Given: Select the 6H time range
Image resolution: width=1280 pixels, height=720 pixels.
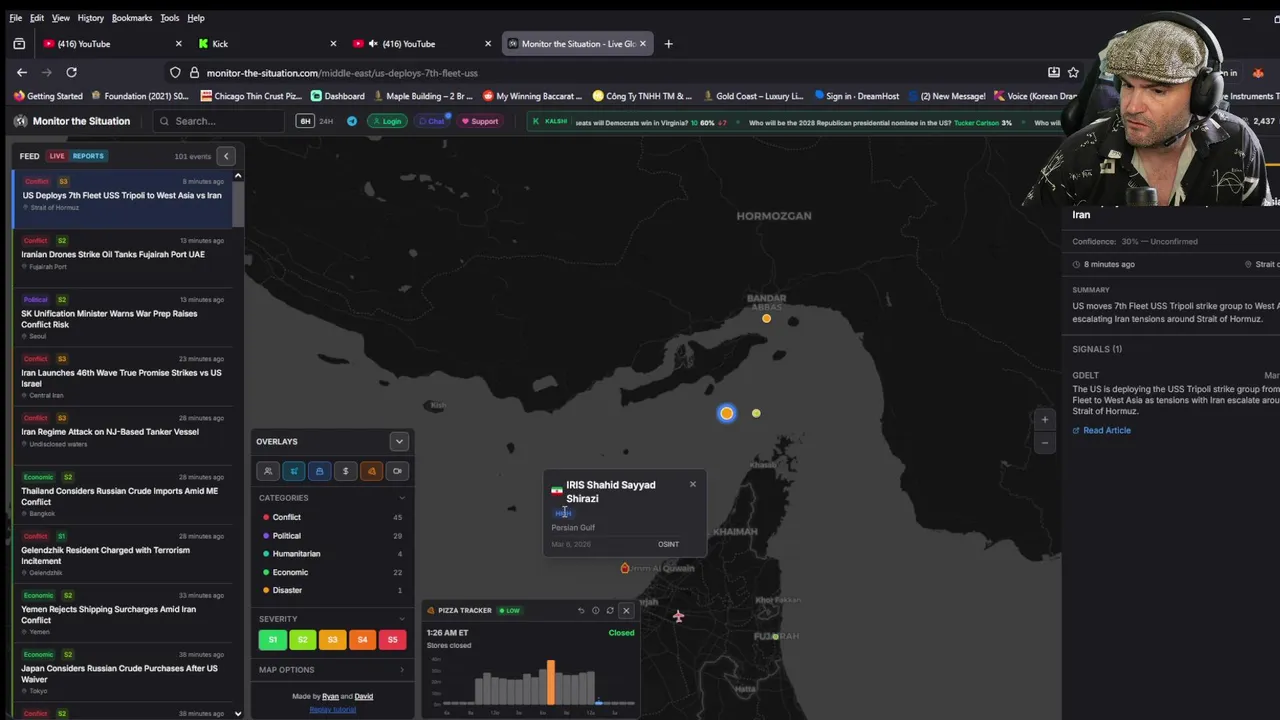Looking at the screenshot, I should point(304,121).
